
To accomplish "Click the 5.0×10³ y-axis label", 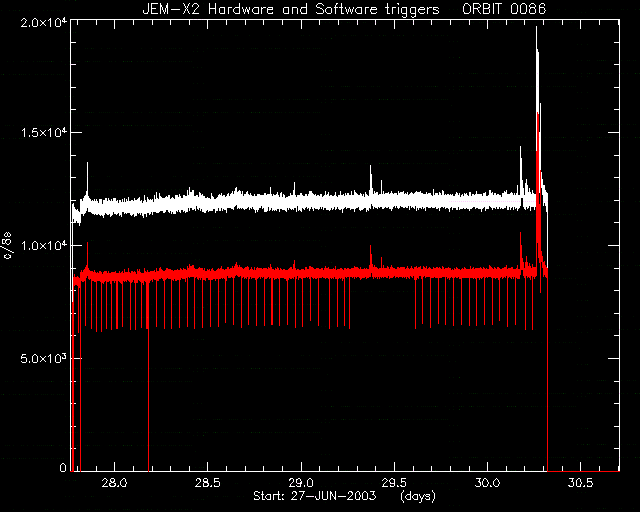I will coord(43,358).
